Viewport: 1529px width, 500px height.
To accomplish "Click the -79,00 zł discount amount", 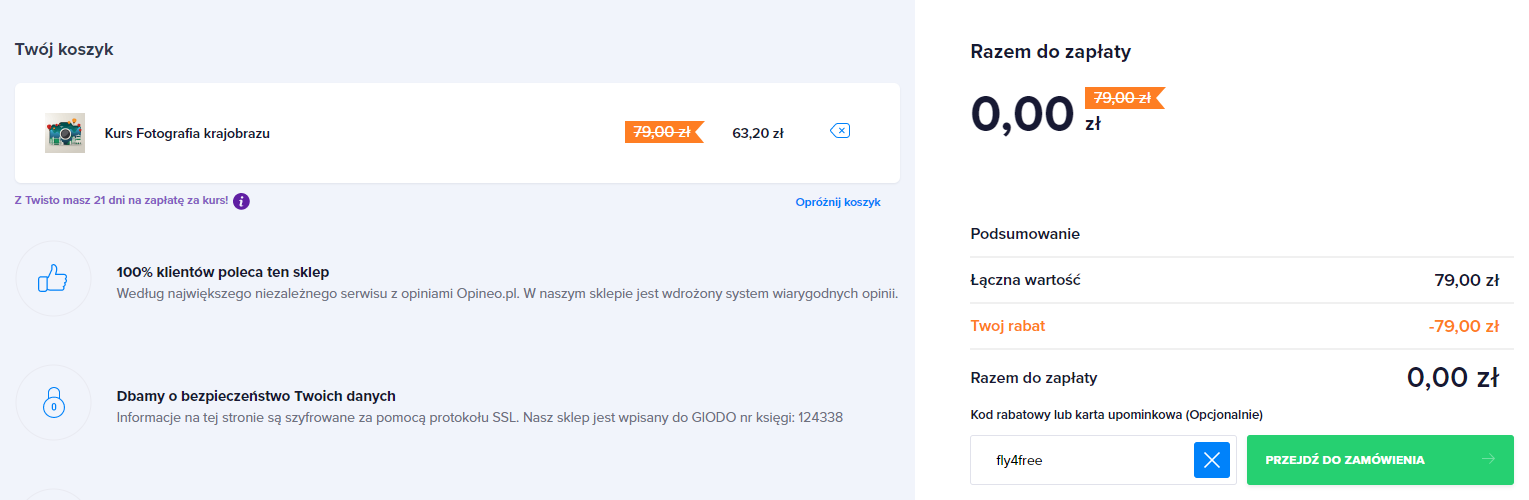I will tap(1464, 326).
